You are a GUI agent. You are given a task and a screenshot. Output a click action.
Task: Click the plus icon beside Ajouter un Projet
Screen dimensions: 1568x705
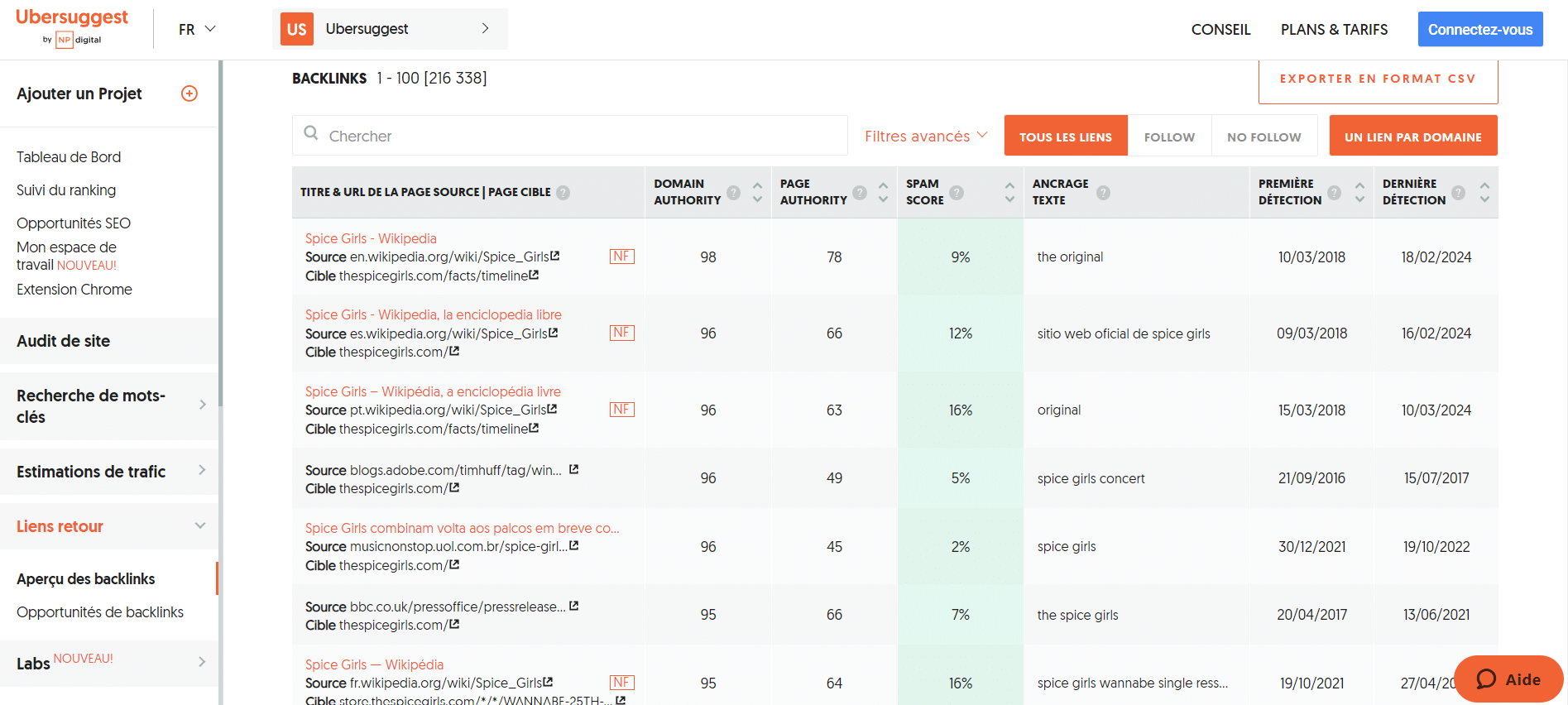pos(189,94)
